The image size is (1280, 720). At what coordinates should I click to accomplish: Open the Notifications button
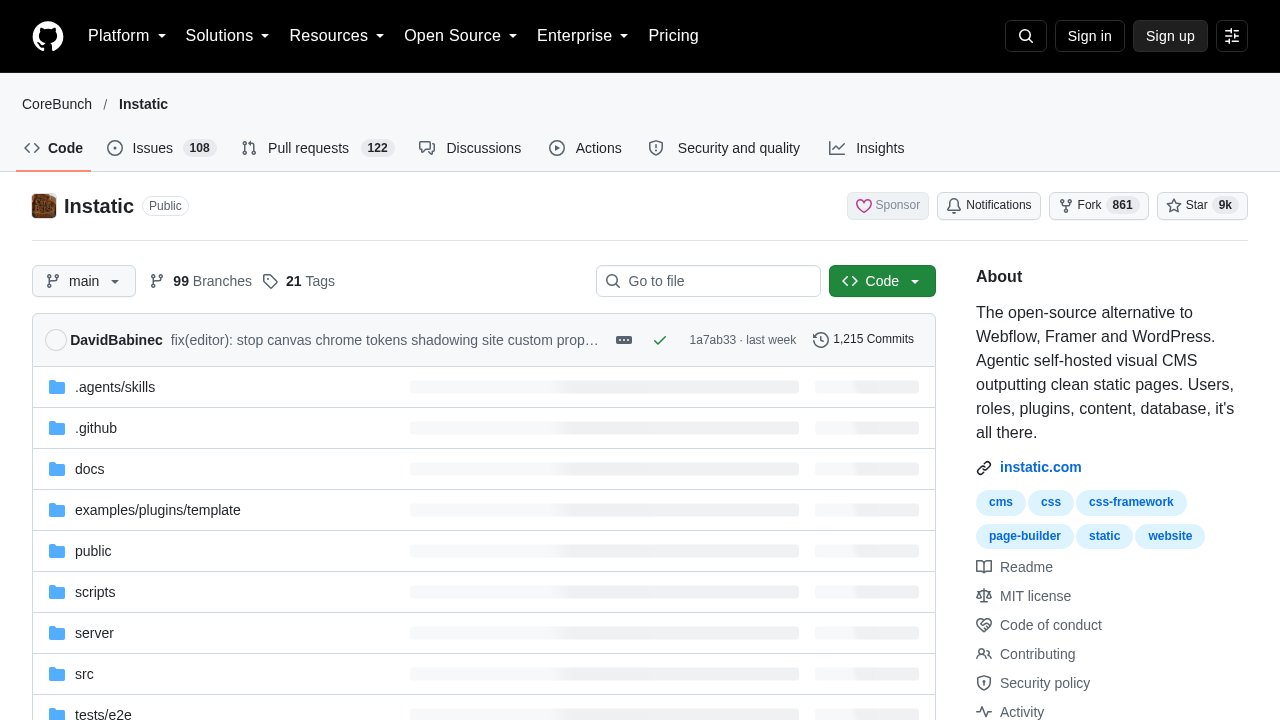(989, 206)
